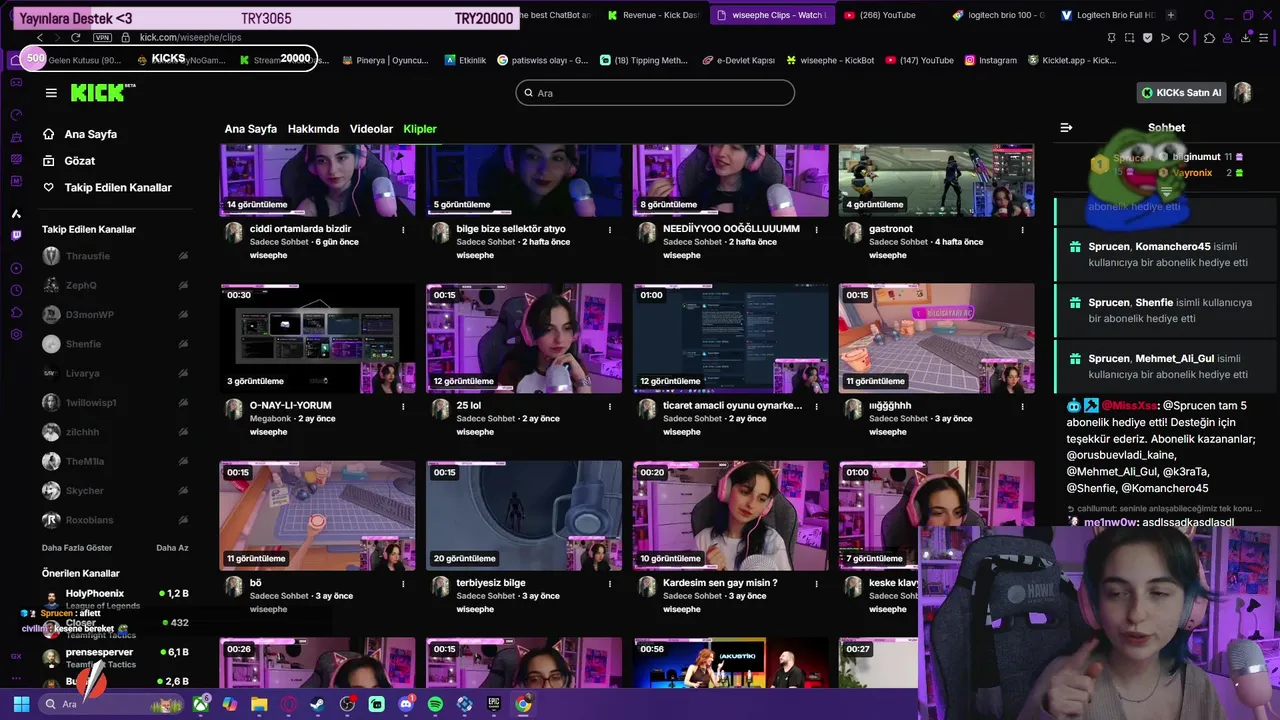Viewport: 1280px width, 720px height.
Task: Toggle notifications for ZephQ channel
Action: click(183, 285)
